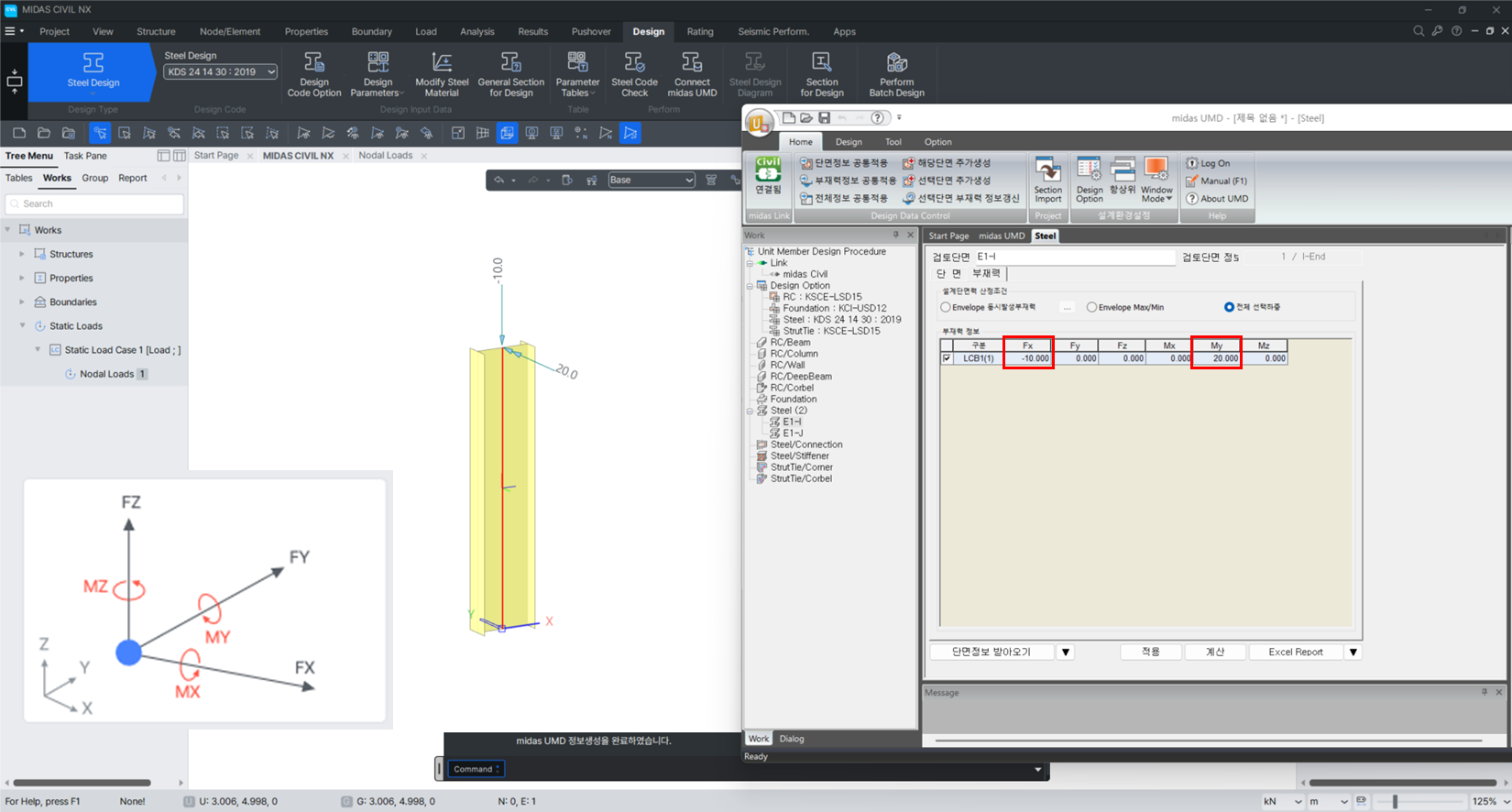This screenshot has height=812, width=1512.
Task: Click About UMD
Action: [1217, 198]
